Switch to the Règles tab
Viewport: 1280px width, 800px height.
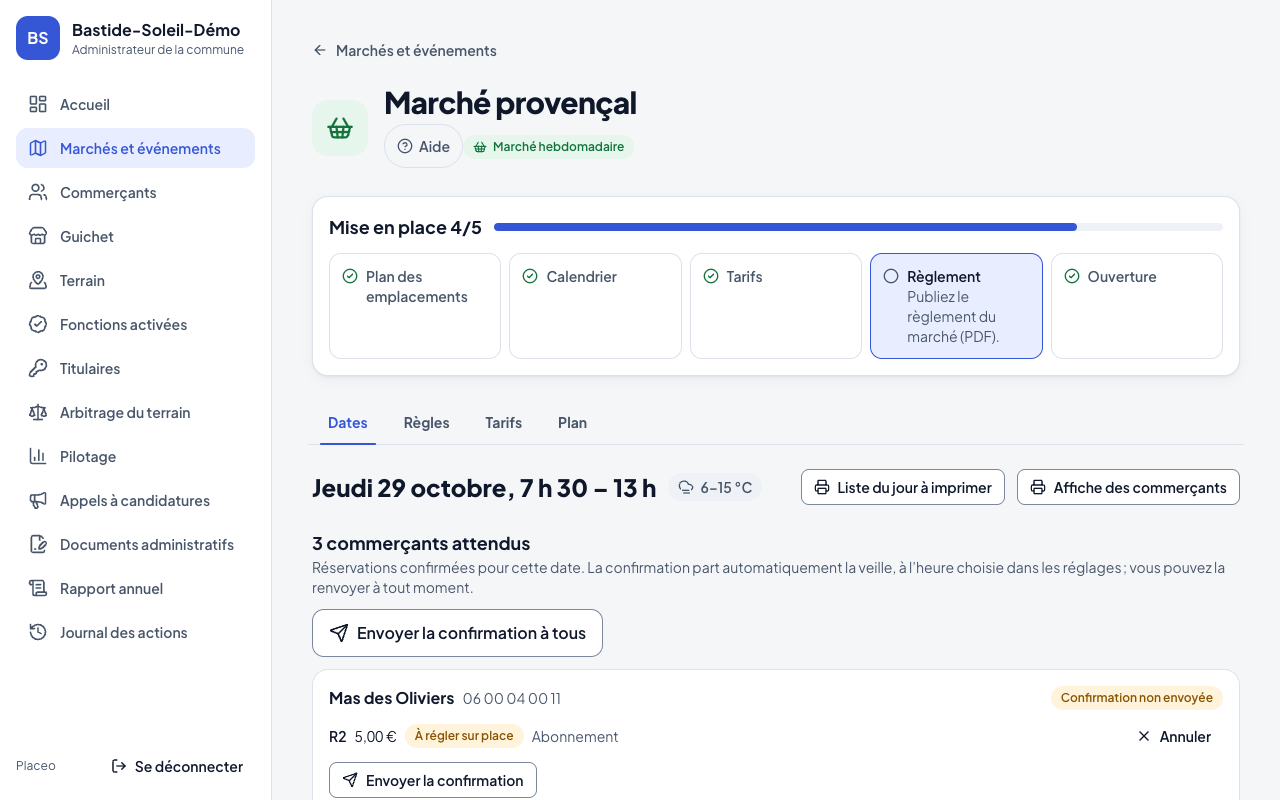(x=426, y=423)
